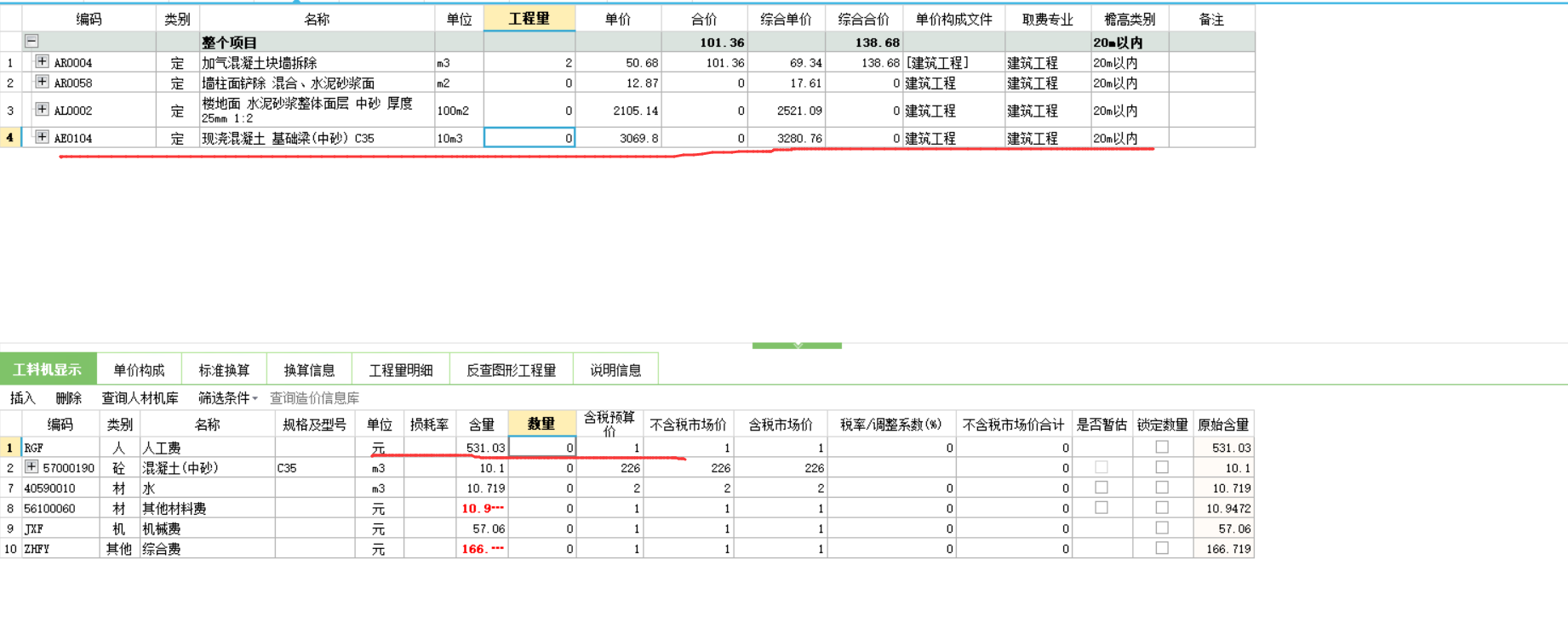
Task: Click the 含量 value 531.03 for 人工费
Action: (x=482, y=447)
